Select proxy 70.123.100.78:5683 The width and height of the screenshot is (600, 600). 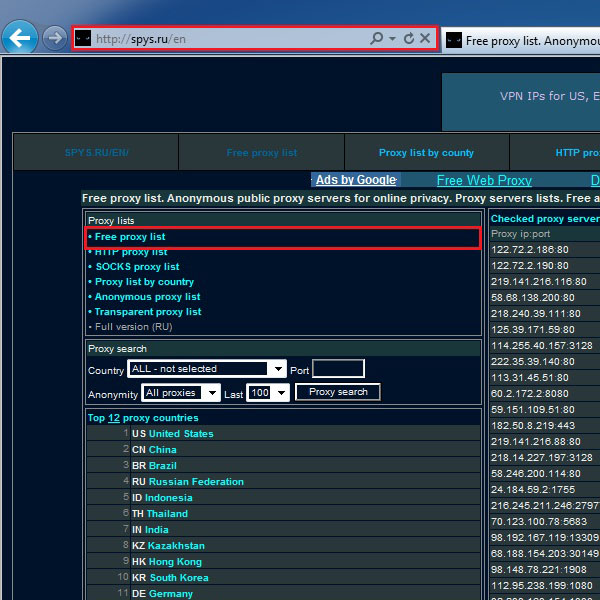coord(539,522)
